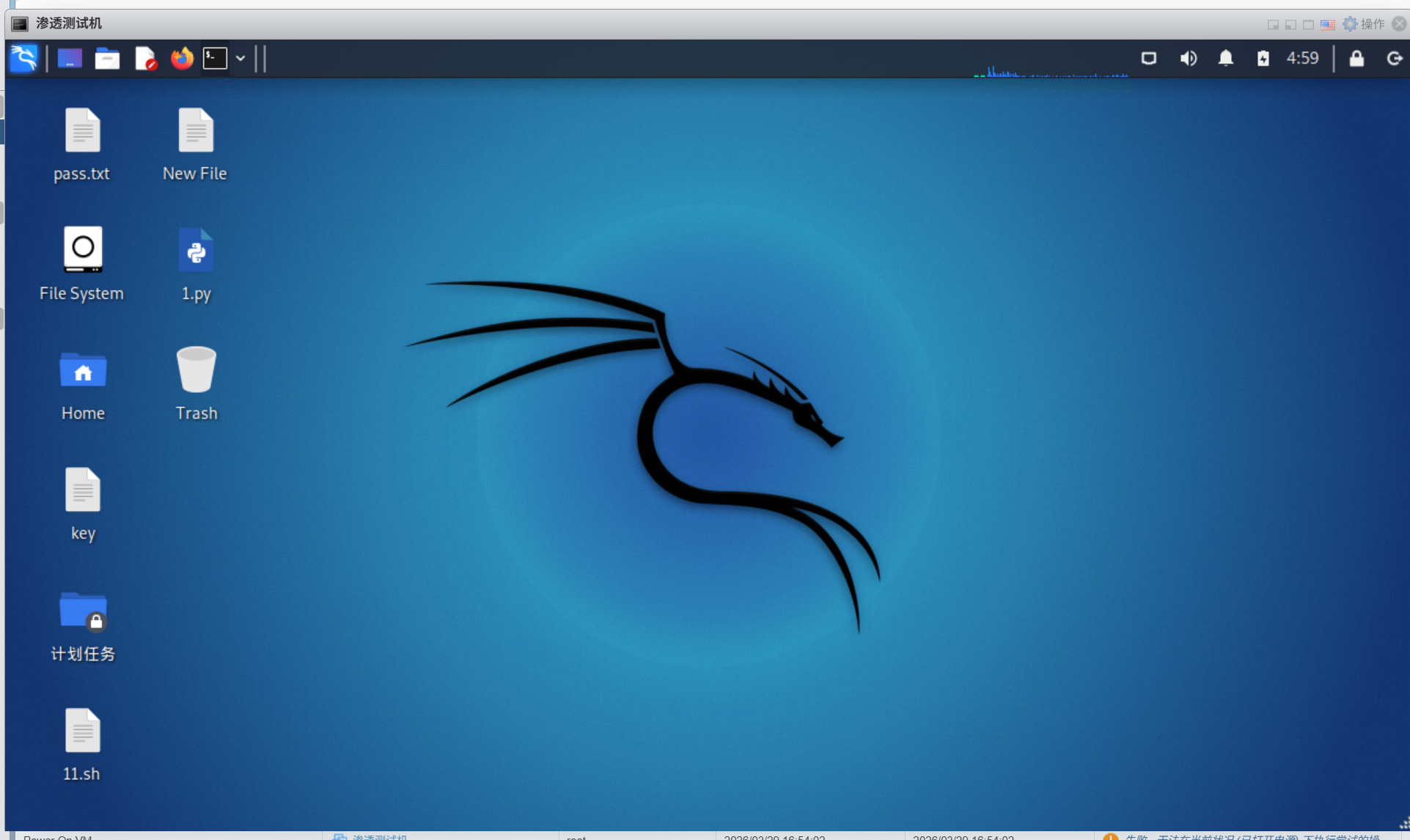Click the power manager battery icon
This screenshot has width=1410, height=840.
(1263, 58)
